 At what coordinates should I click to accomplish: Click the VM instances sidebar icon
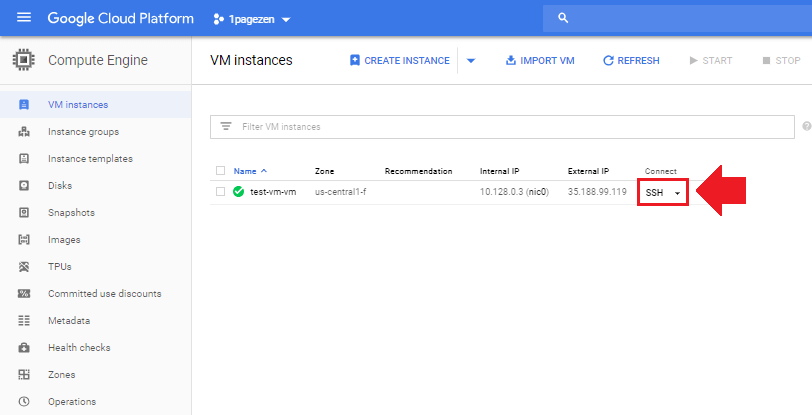coord(24,105)
